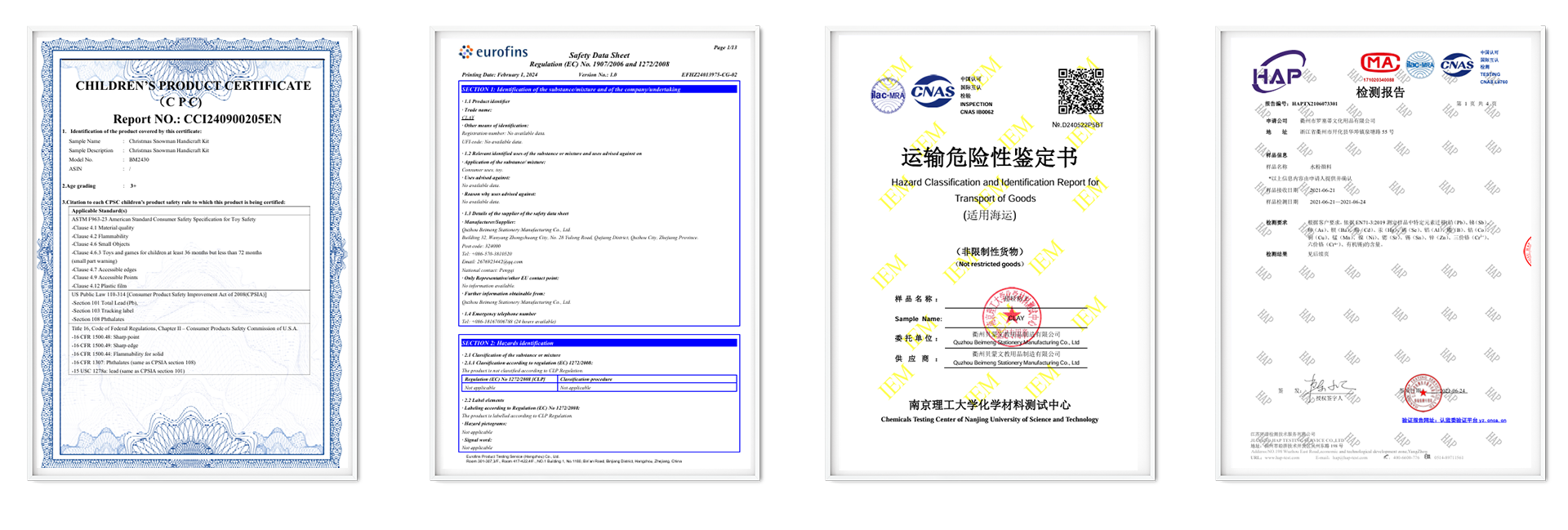Click the eurofins logo

click(x=493, y=52)
